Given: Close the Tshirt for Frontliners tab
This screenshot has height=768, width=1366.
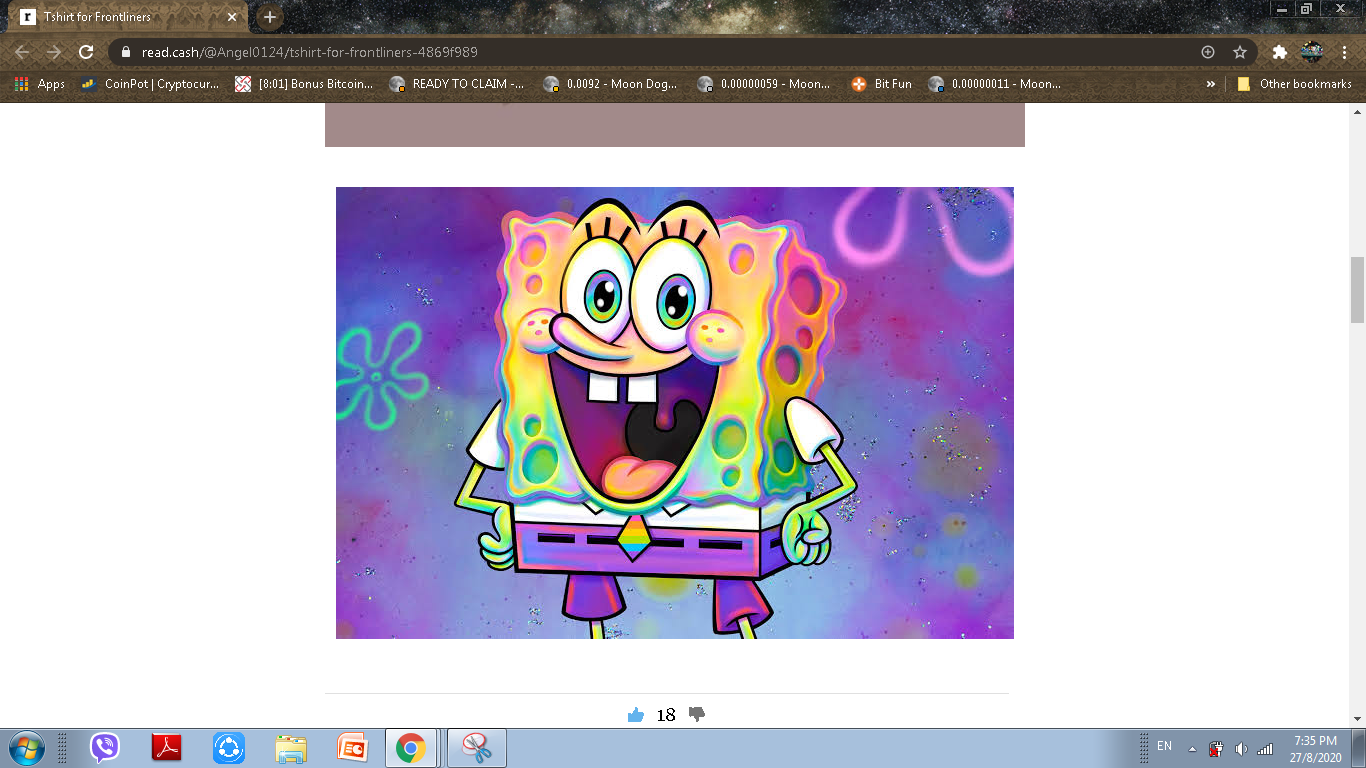Looking at the screenshot, I should pos(233,17).
